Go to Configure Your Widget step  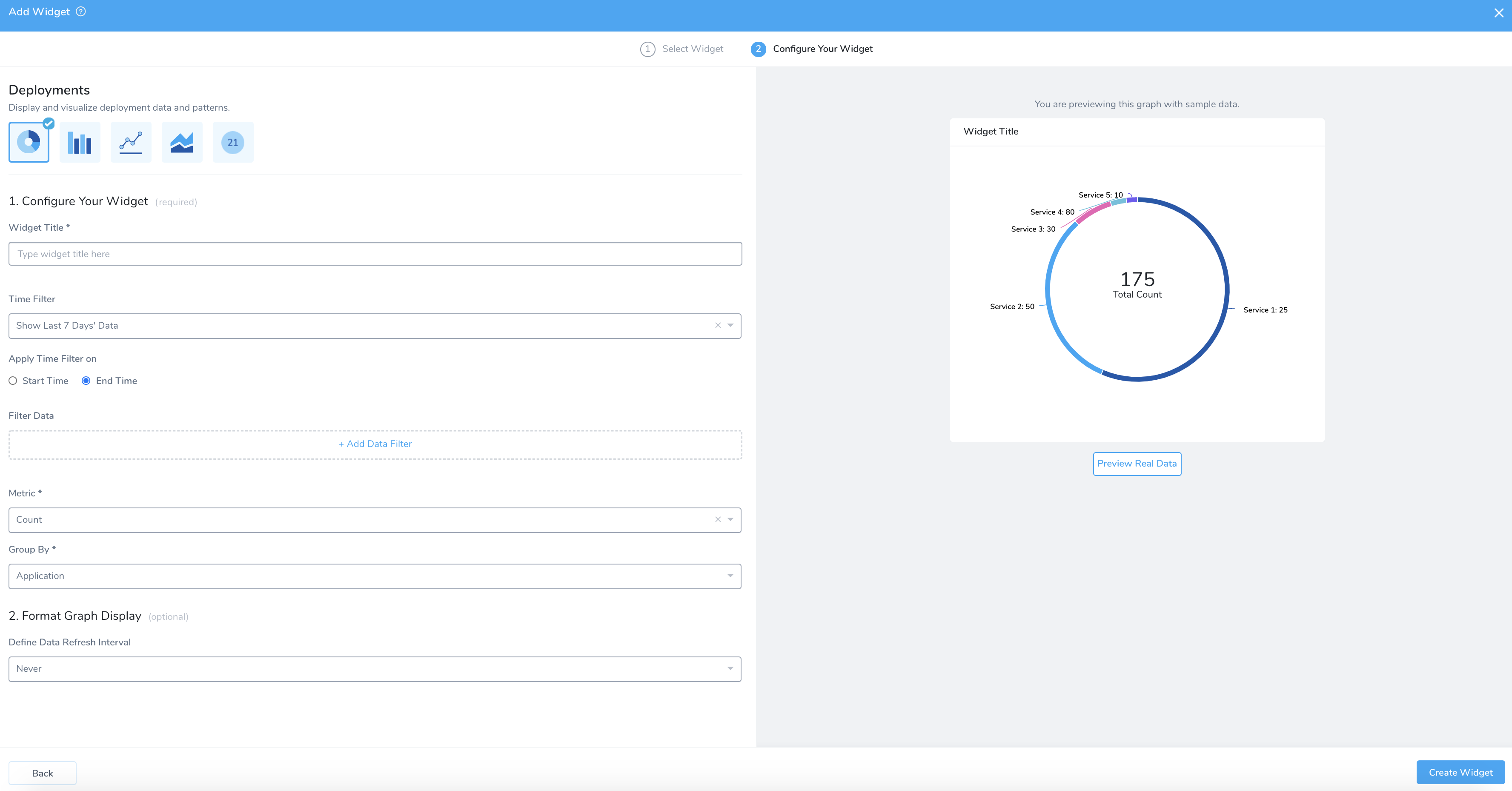point(812,49)
